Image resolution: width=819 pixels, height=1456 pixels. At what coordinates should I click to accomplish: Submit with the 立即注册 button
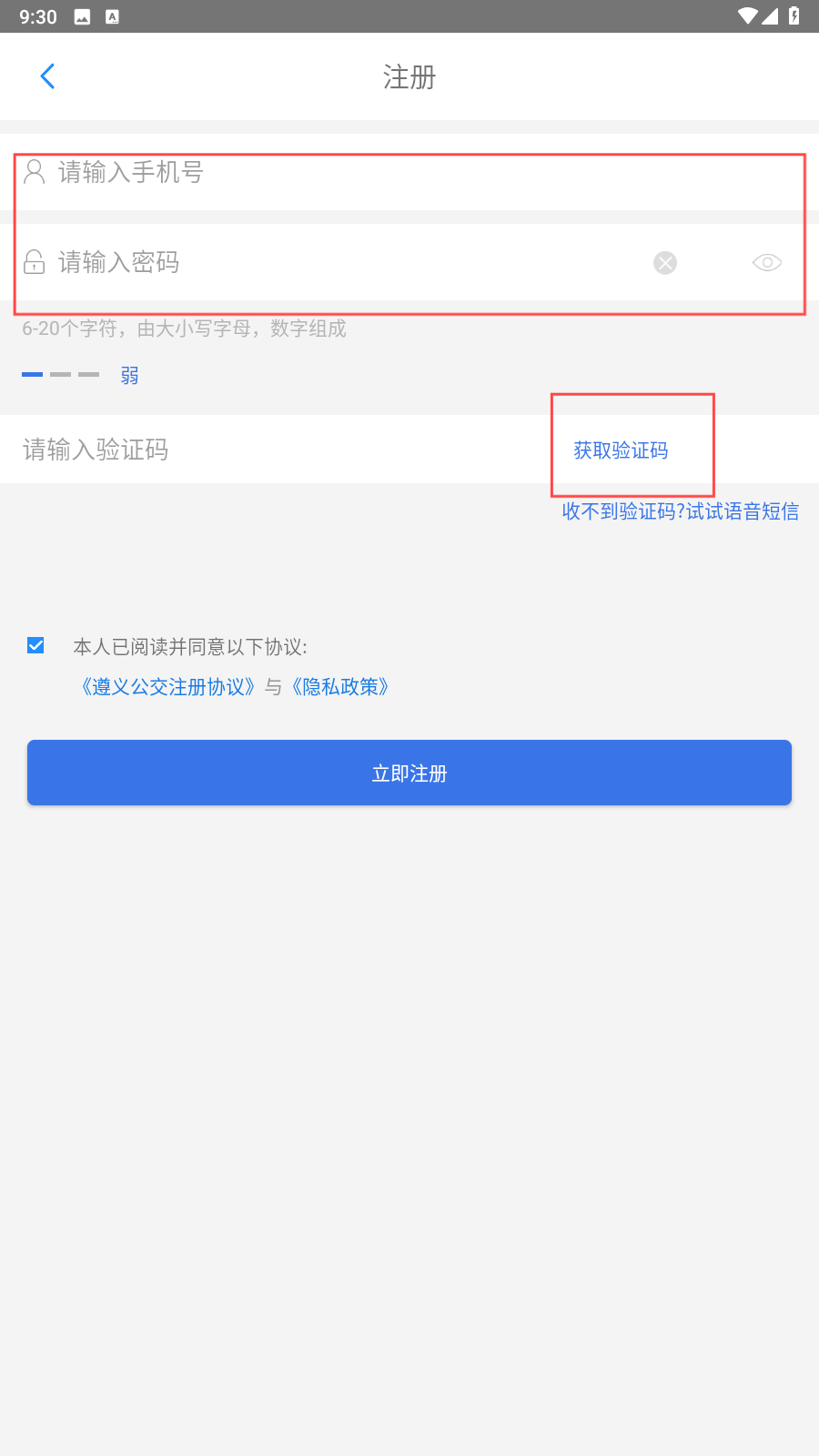pyautogui.click(x=409, y=773)
